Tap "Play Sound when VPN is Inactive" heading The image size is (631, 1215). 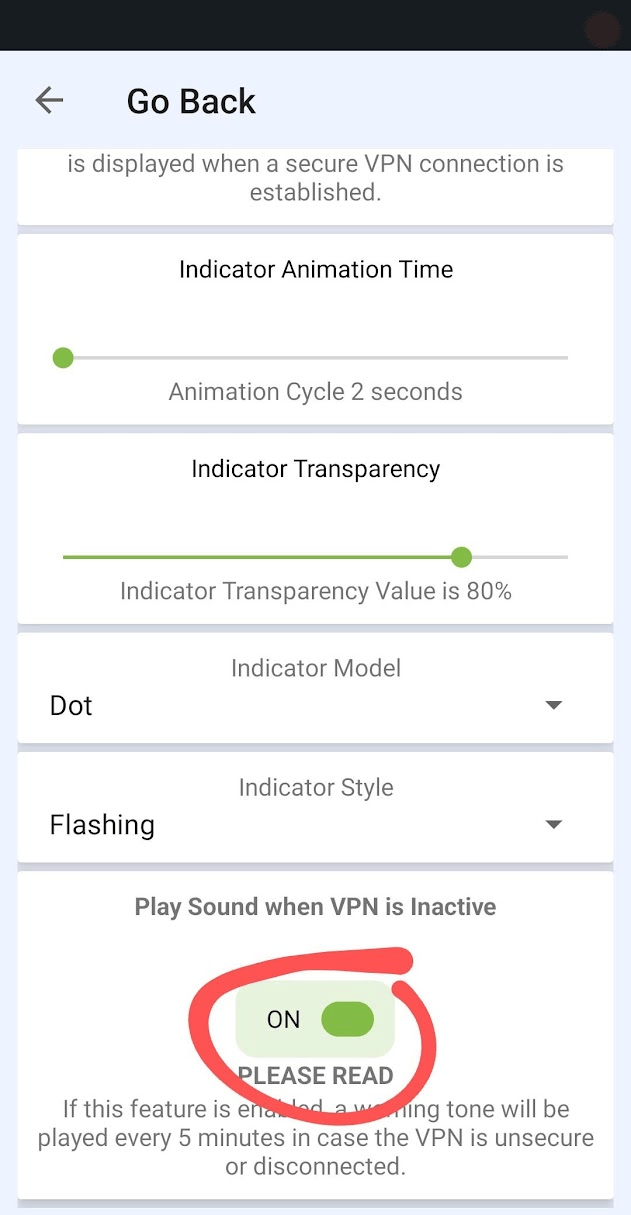315,907
